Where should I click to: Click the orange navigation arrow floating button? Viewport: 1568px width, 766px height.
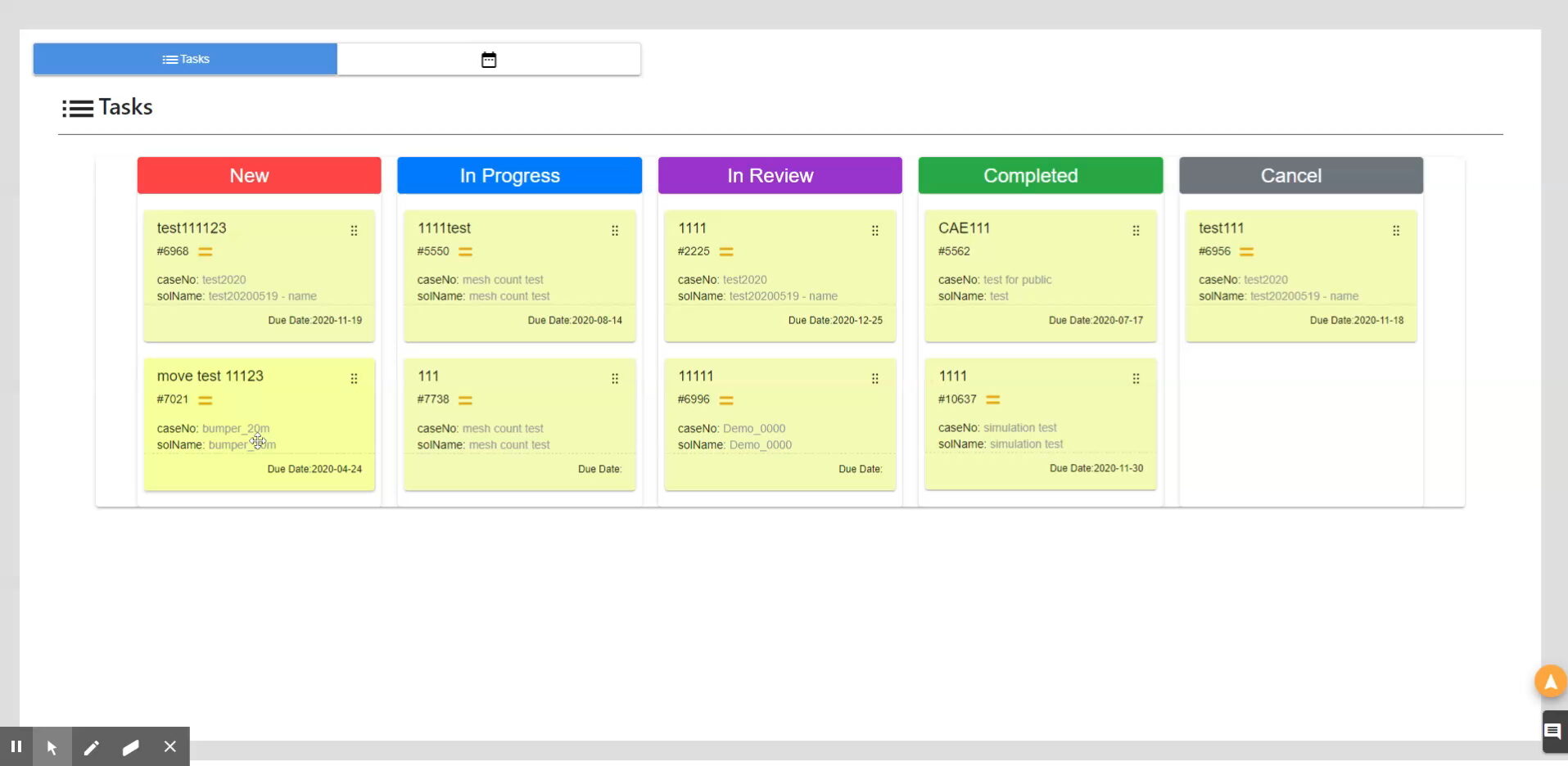pyautogui.click(x=1550, y=681)
